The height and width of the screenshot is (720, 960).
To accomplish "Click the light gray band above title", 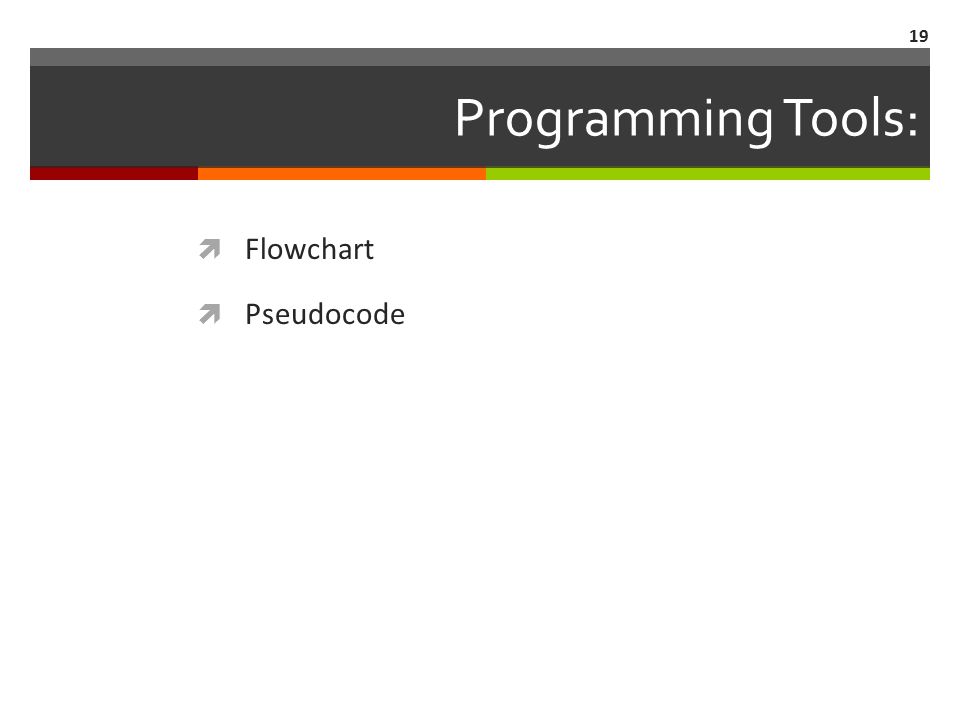I will (480, 57).
